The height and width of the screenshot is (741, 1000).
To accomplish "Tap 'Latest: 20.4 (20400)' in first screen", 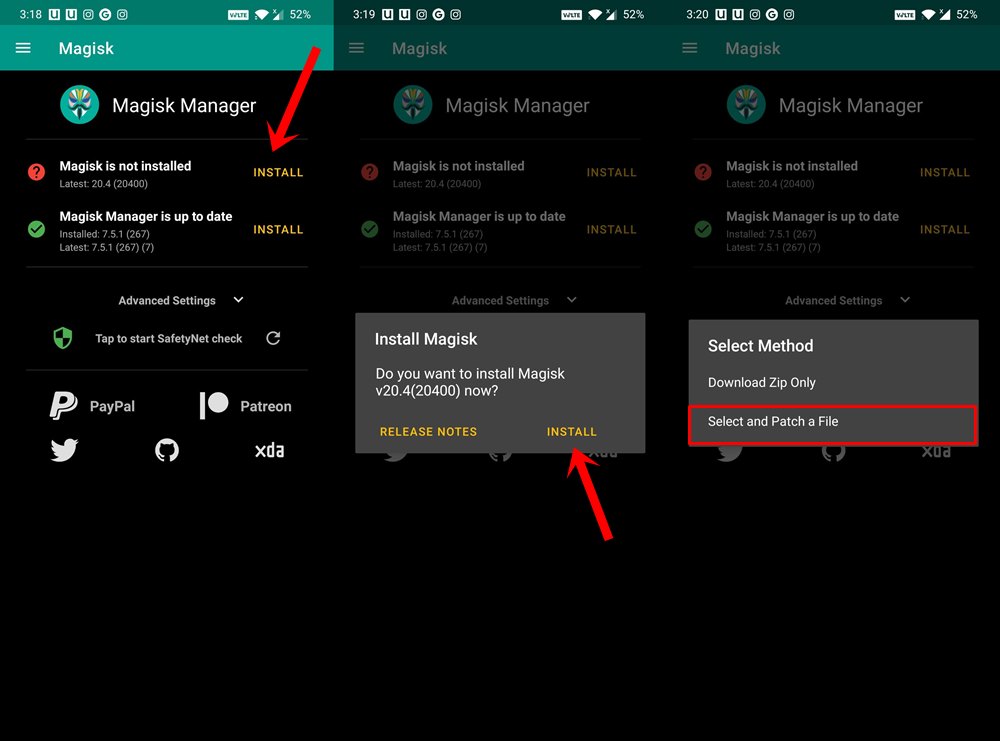I will (103, 184).
